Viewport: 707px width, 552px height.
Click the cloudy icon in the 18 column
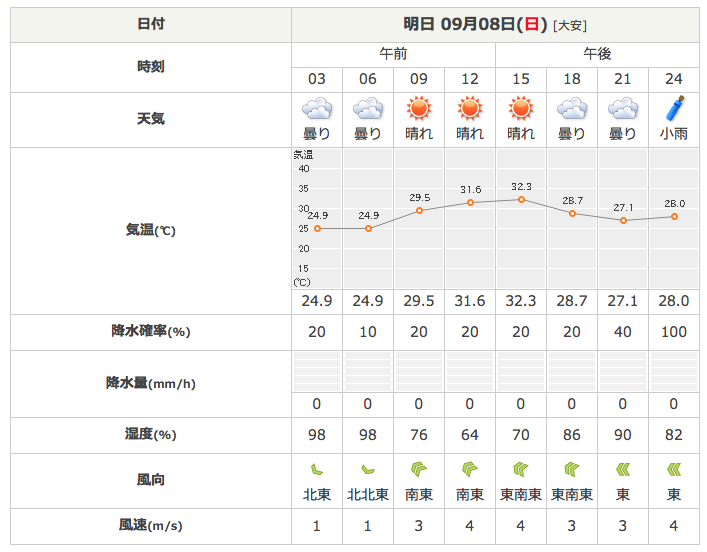(572, 108)
